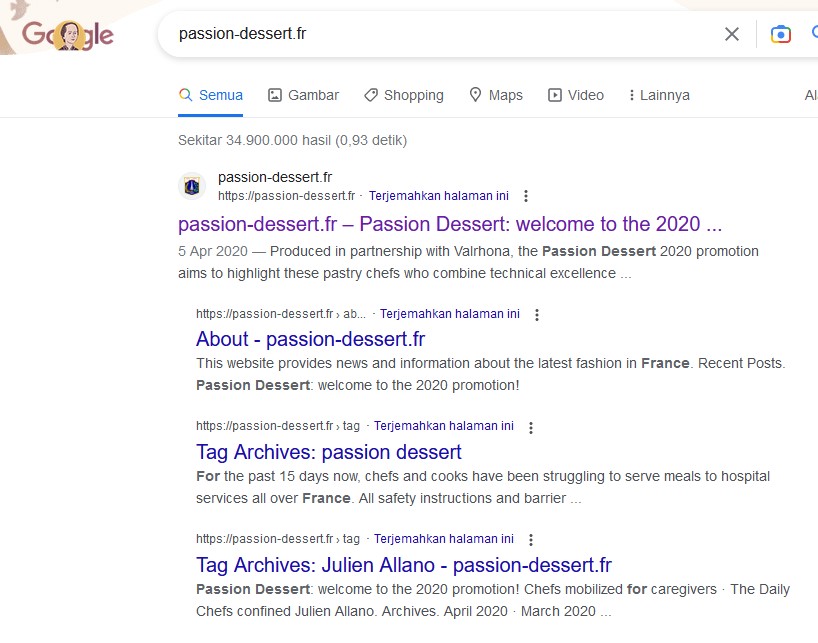
Task: Open three-dot options for first result
Action: click(x=526, y=196)
